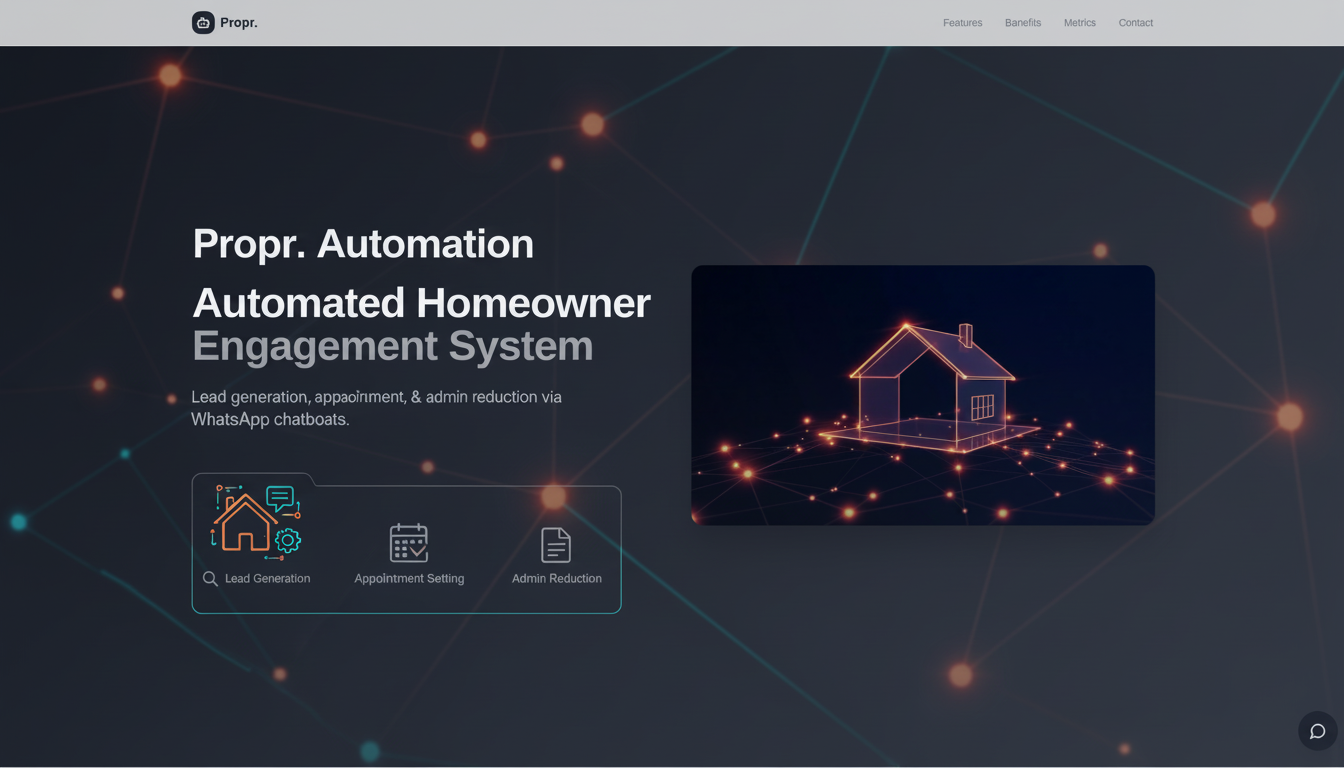Open the chat bubble widget icon

(x=1318, y=731)
